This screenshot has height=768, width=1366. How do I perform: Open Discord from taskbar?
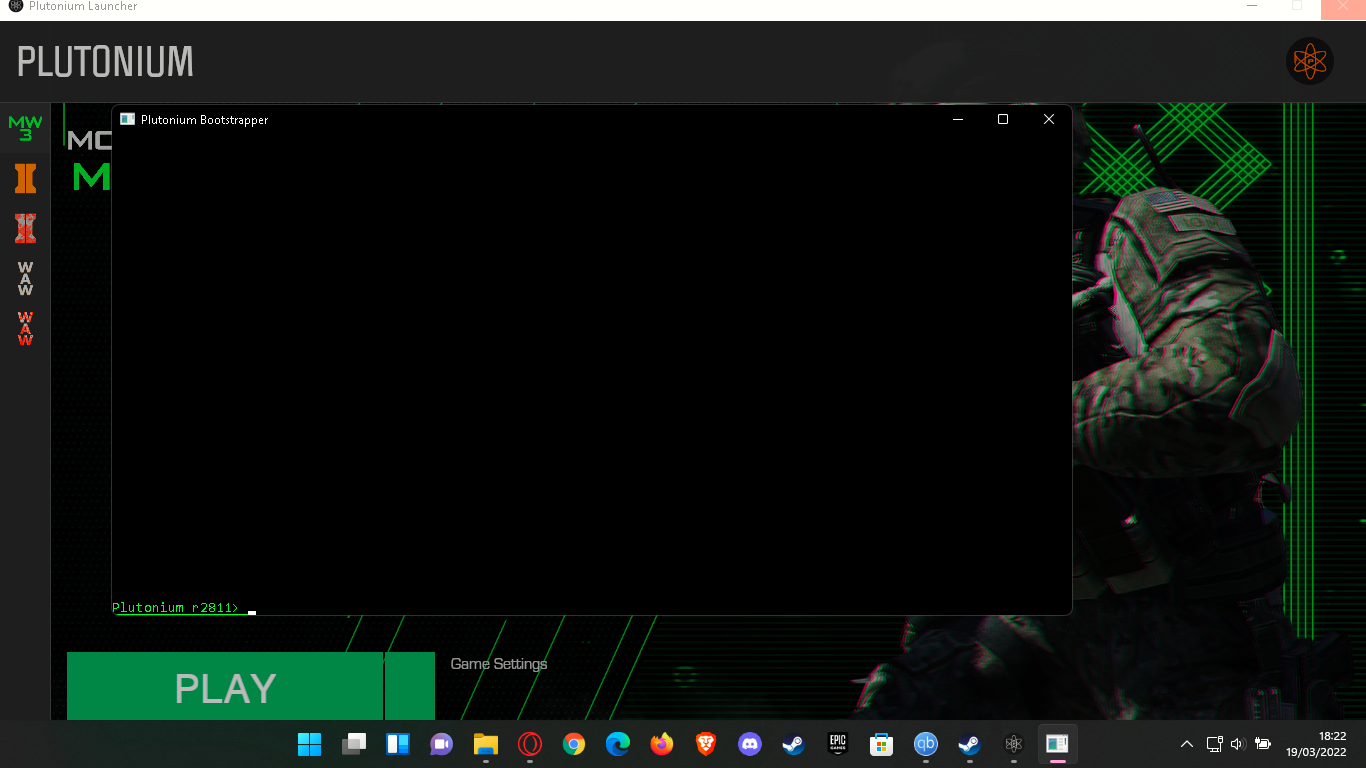(x=749, y=744)
